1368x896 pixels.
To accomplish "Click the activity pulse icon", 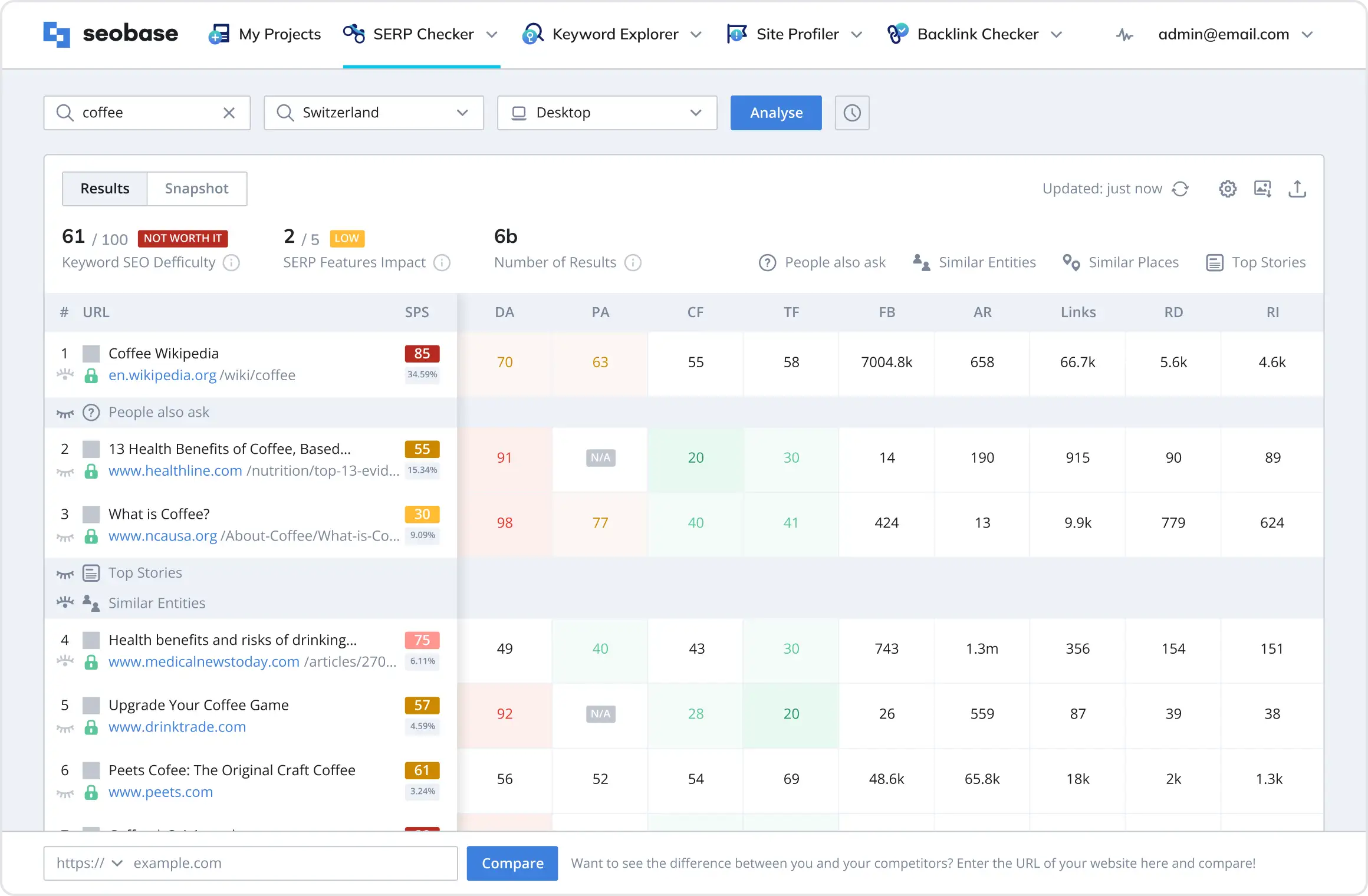I will [1124, 35].
